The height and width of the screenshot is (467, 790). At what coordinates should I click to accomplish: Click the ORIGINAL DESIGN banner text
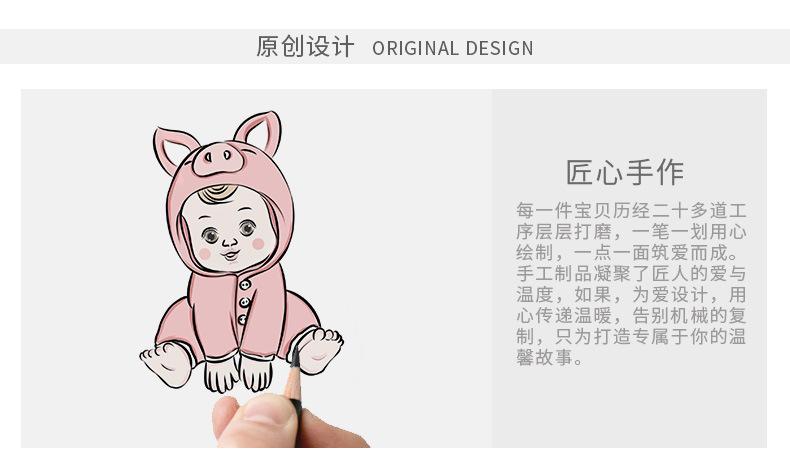(x=452, y=48)
